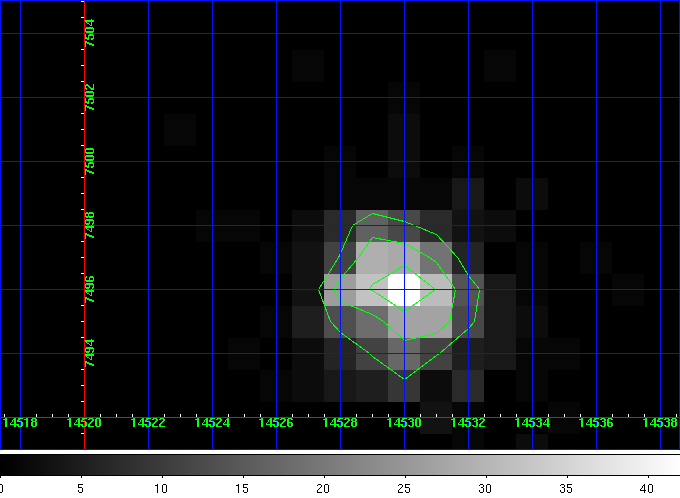Viewport: 680px width, 498px height.
Task: Click the x-axis label 14536
Action: [x=596, y=423]
